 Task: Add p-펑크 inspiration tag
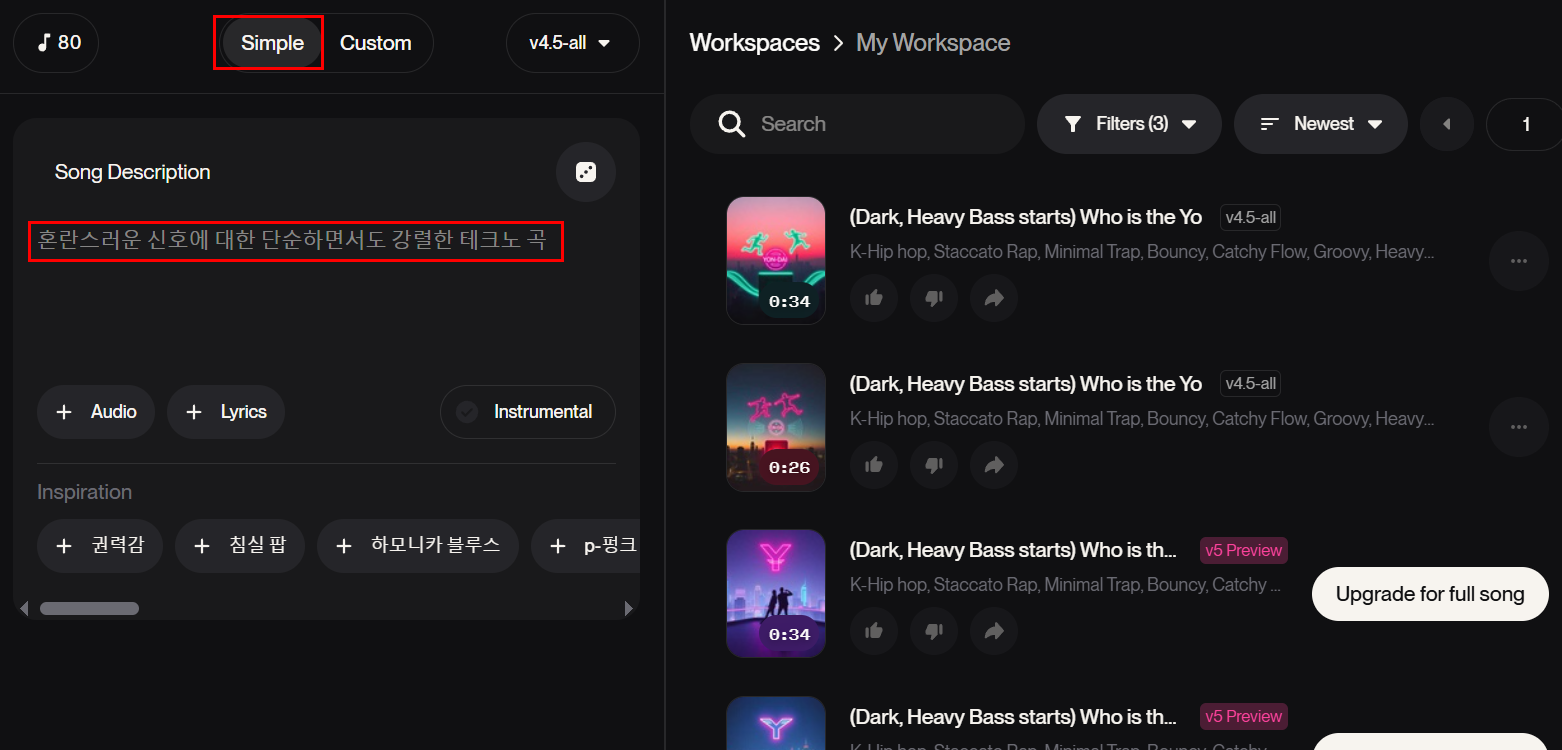(x=586, y=546)
